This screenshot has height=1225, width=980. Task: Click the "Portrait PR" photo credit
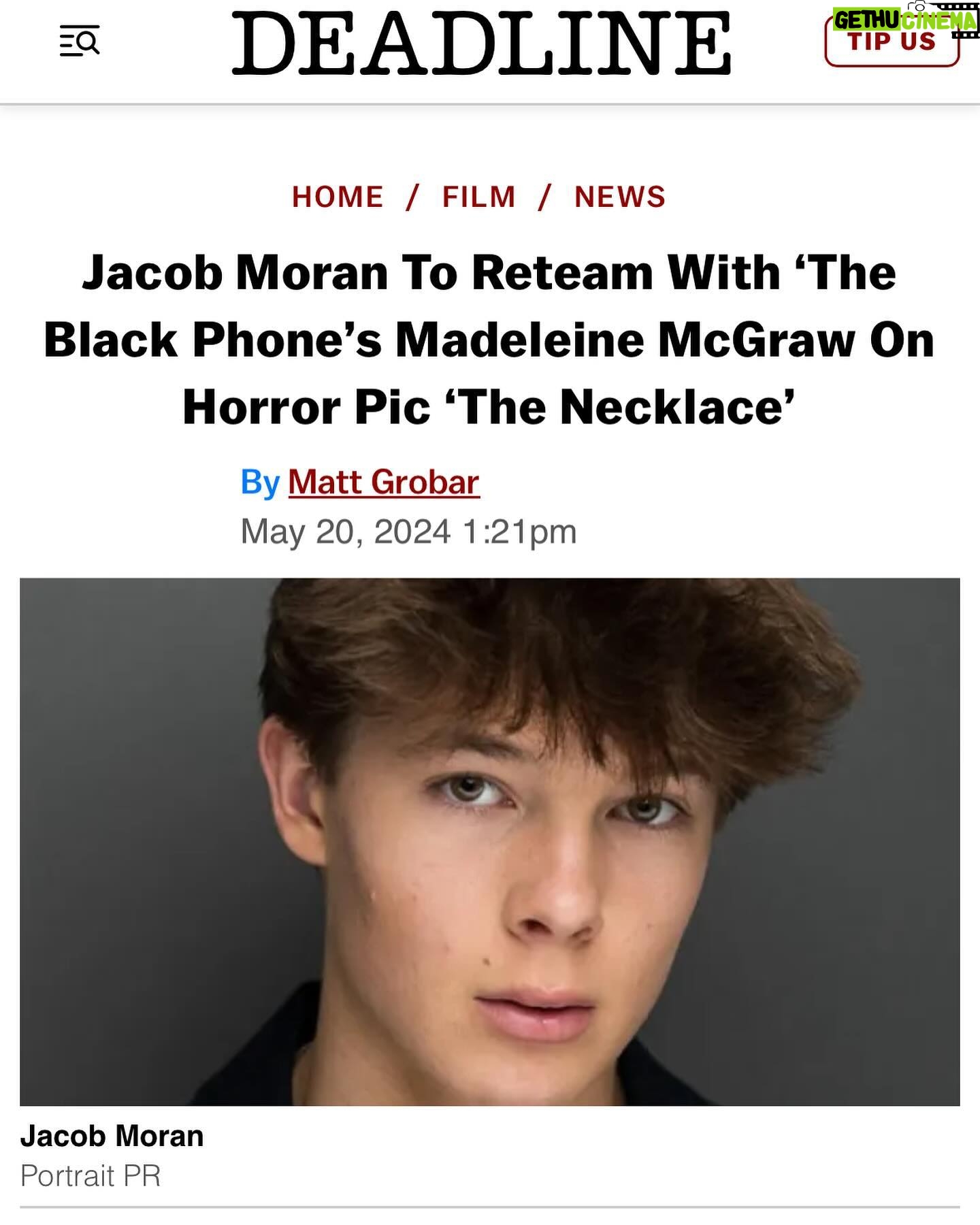pos(91,1176)
